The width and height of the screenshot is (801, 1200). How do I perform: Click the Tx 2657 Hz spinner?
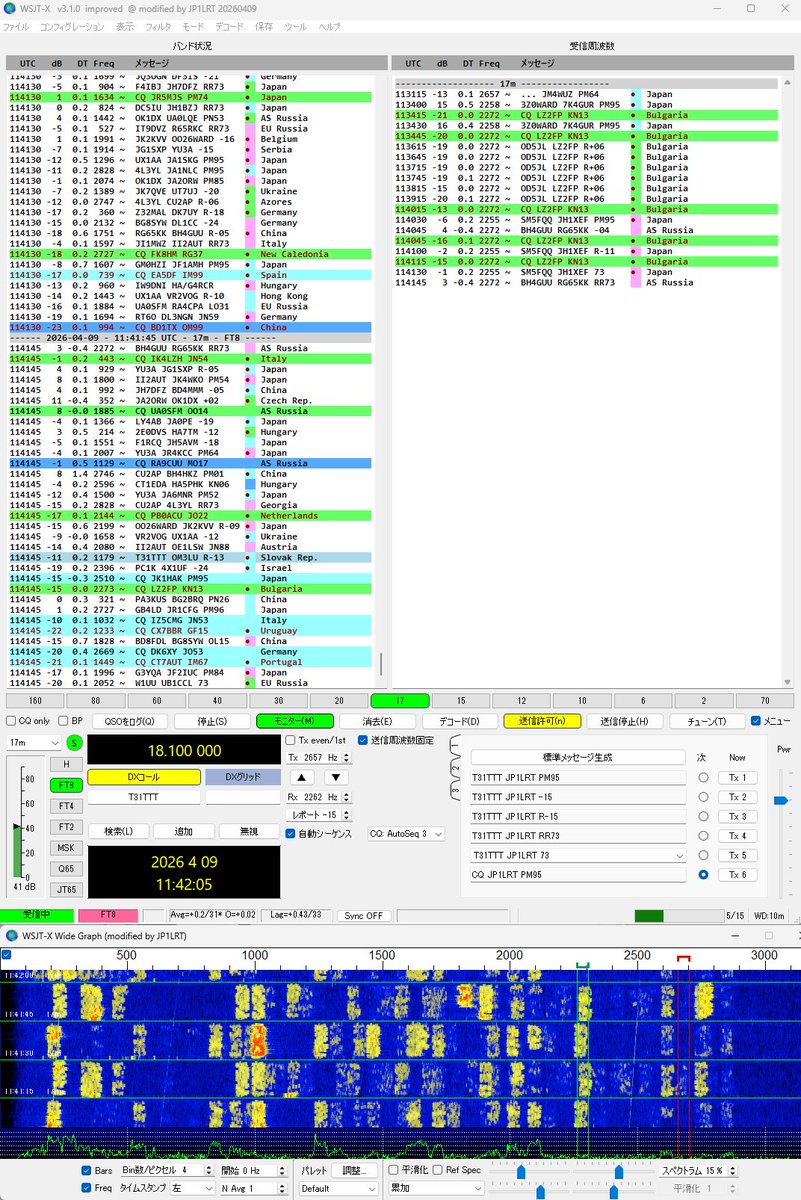point(318,758)
